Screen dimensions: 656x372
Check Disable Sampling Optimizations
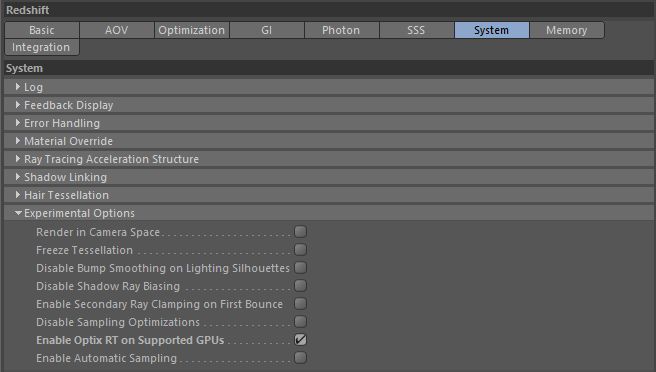pyautogui.click(x=300, y=321)
